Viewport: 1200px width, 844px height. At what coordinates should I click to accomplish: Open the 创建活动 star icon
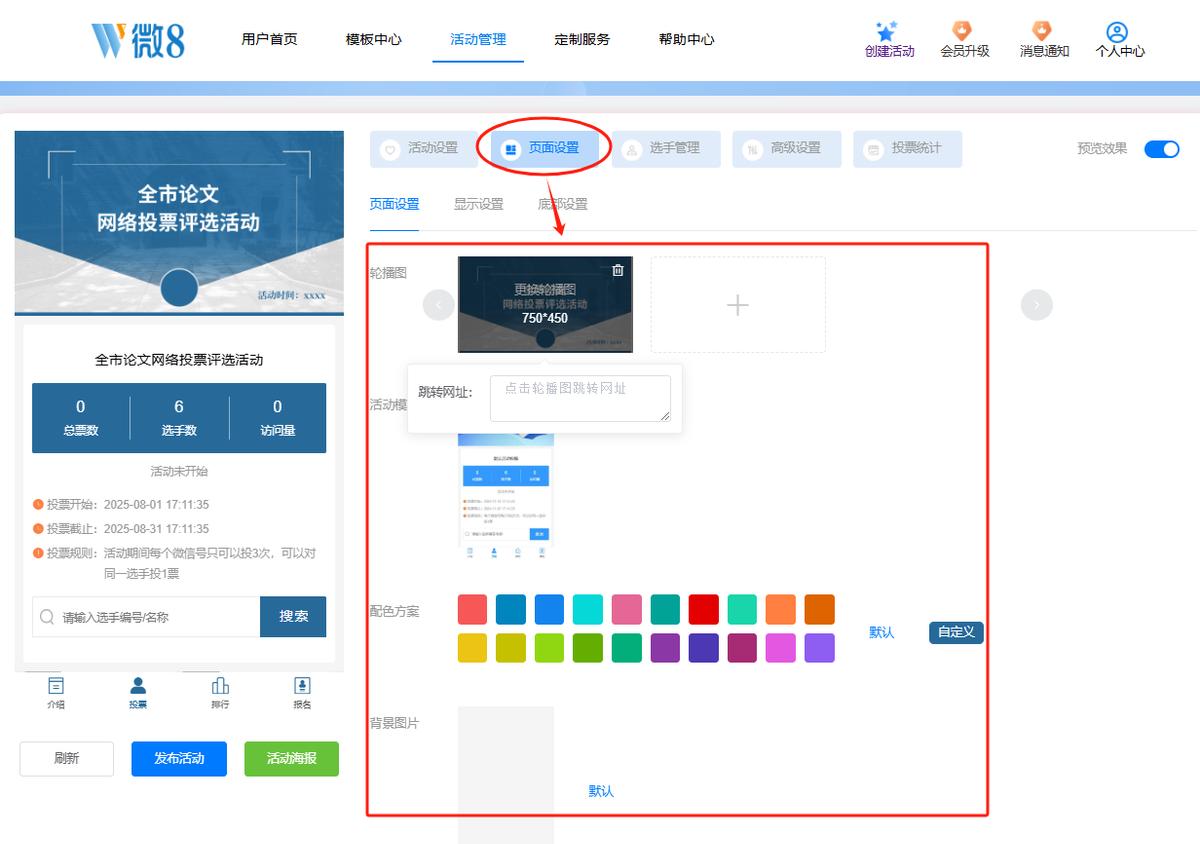point(886,32)
